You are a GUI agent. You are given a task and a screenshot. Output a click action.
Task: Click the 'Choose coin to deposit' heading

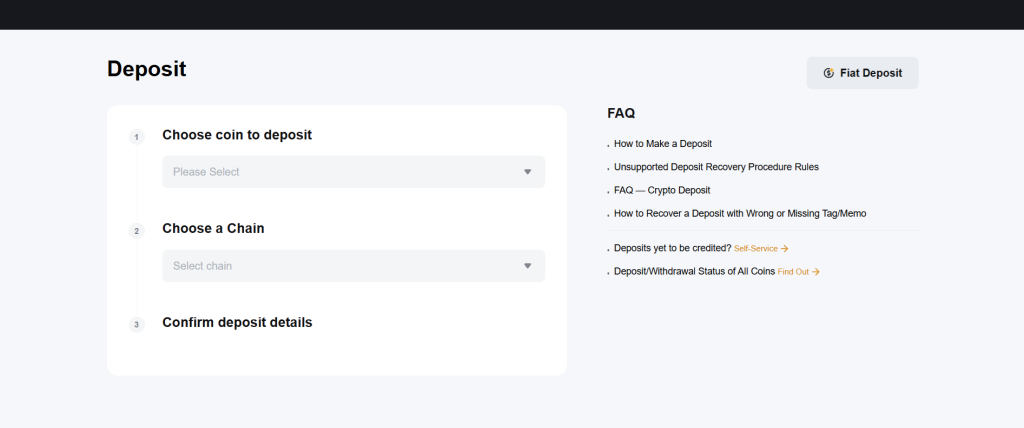click(237, 135)
